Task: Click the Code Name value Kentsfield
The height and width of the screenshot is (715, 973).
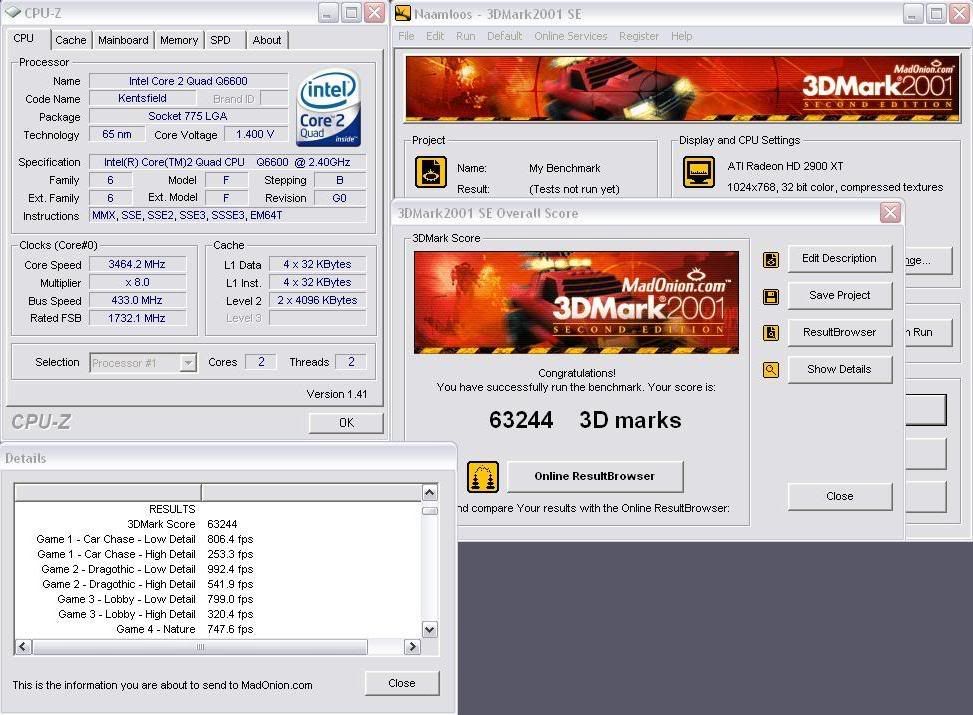Action: (142, 99)
